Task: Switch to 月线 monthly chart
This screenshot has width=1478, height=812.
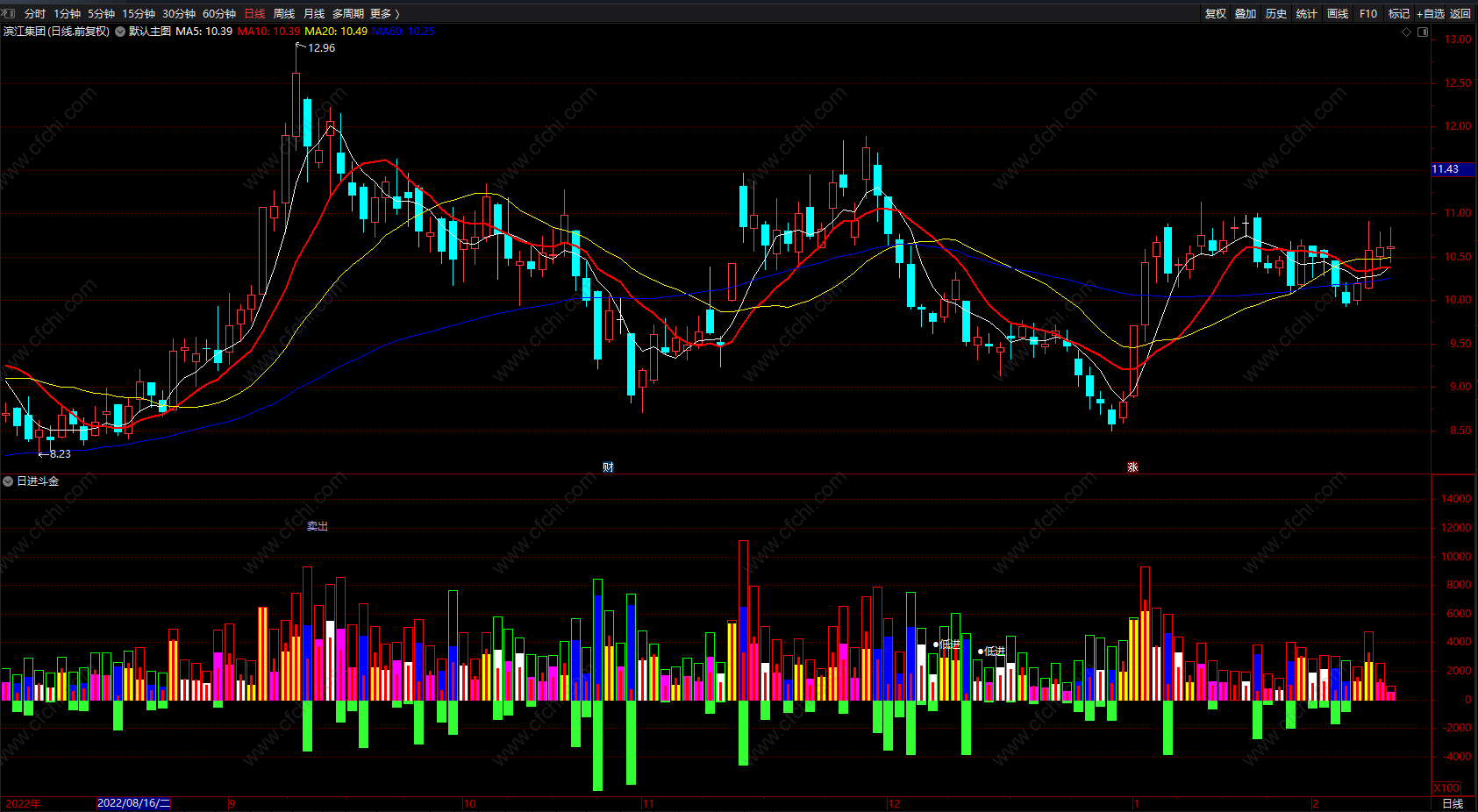Action: [x=314, y=13]
